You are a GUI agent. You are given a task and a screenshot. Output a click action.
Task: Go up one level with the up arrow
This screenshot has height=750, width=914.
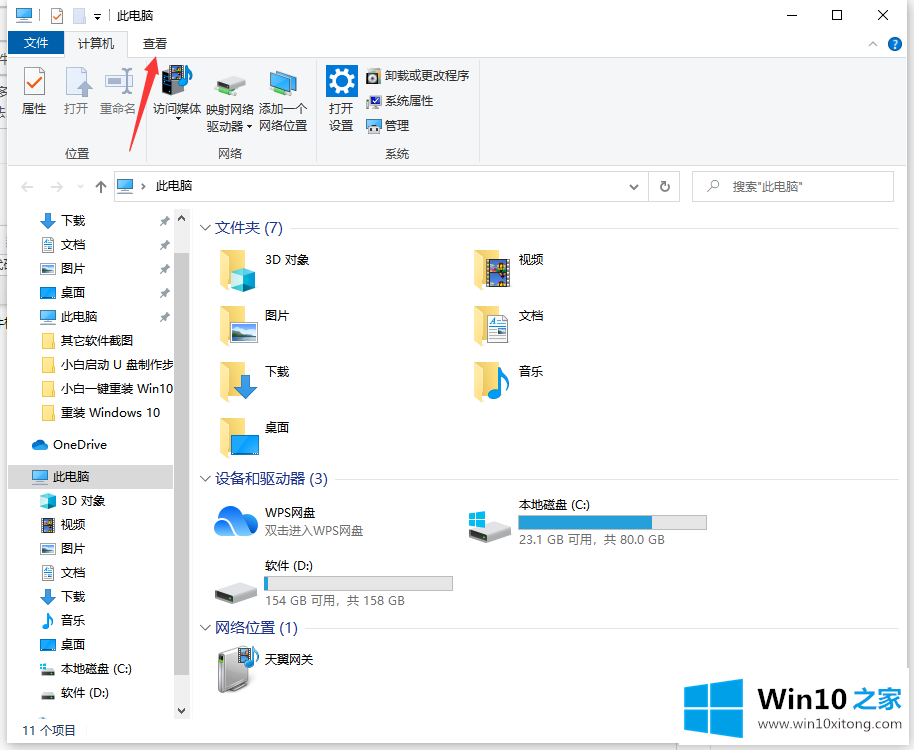pyautogui.click(x=101, y=186)
